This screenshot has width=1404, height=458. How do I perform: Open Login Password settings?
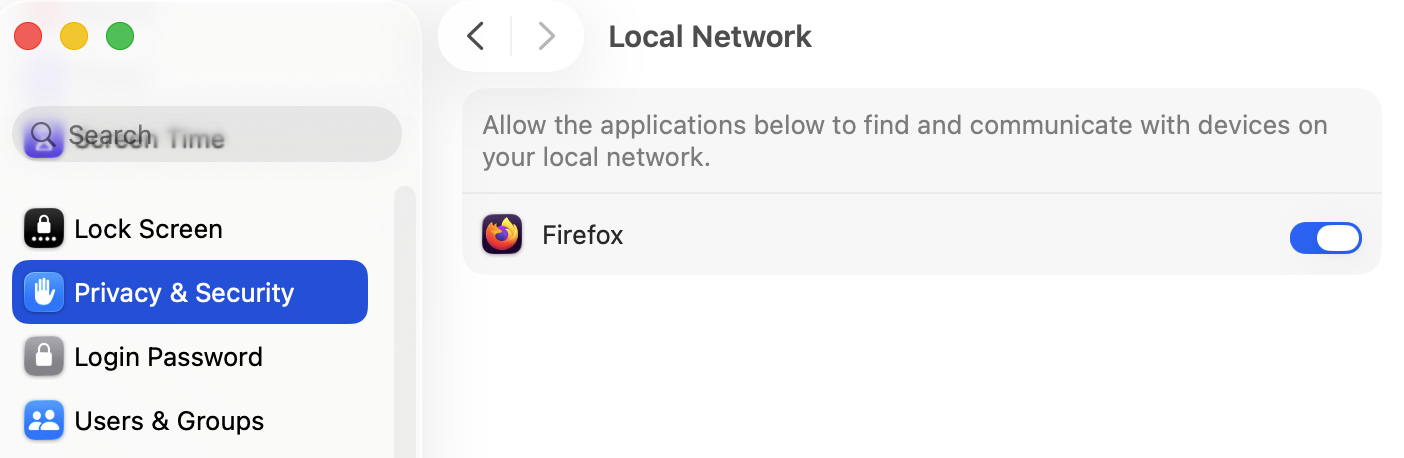[168, 357]
